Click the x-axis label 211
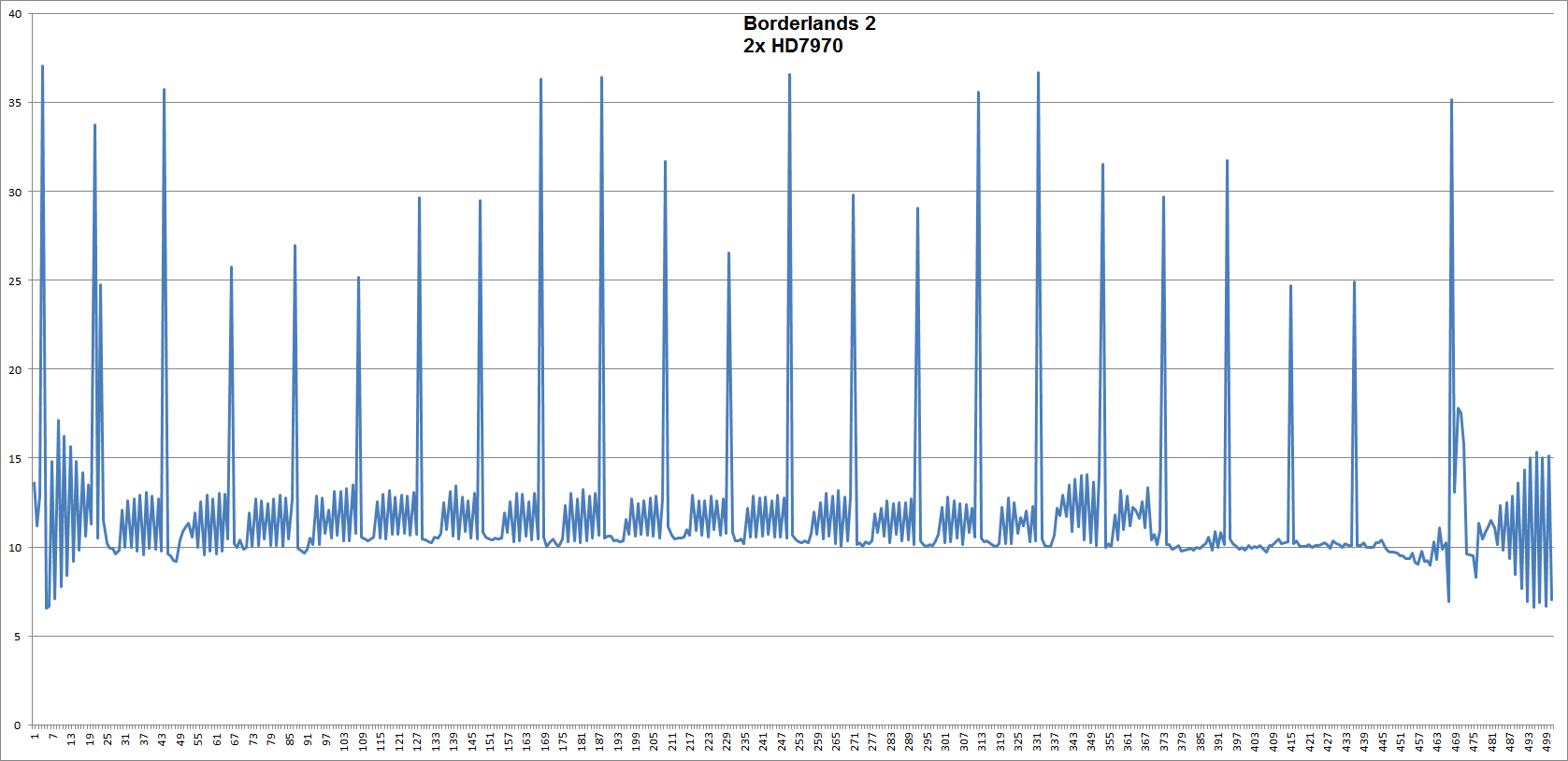The image size is (1568, 761). click(x=672, y=741)
